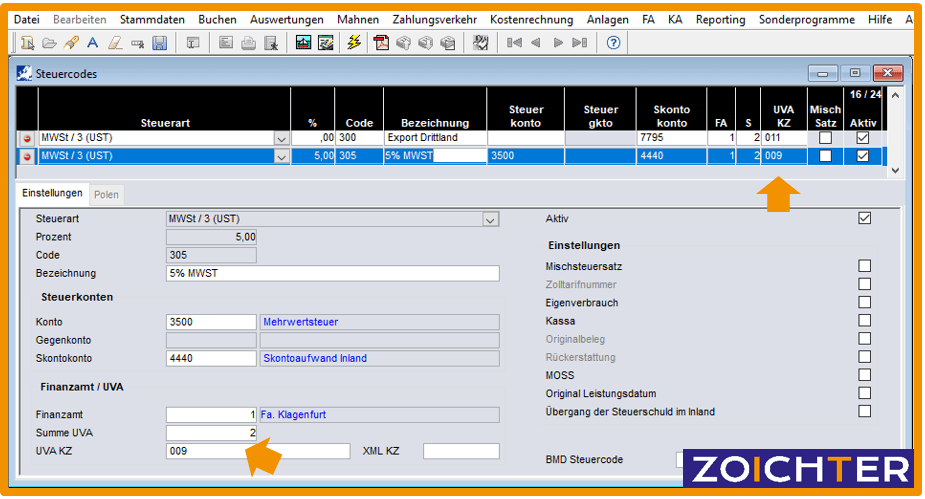Open Steuerart dropdown in the selected 5% MWST row
Viewport: 925px width, 499px height.
[x=281, y=156]
